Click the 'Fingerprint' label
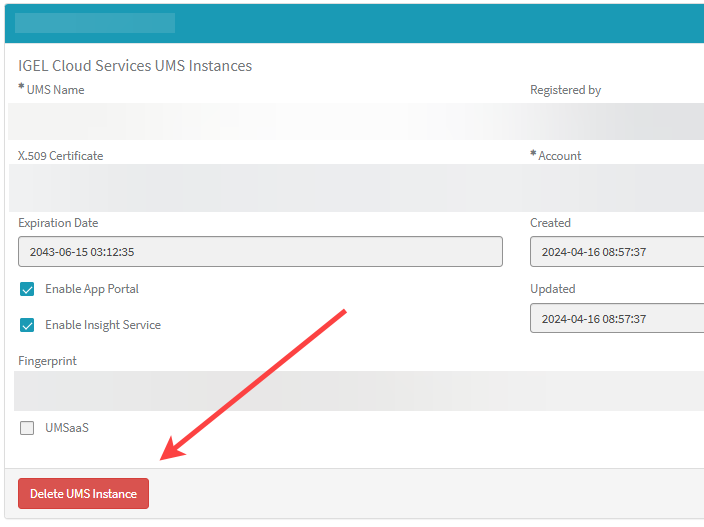The height and width of the screenshot is (527, 704). tap(47, 361)
